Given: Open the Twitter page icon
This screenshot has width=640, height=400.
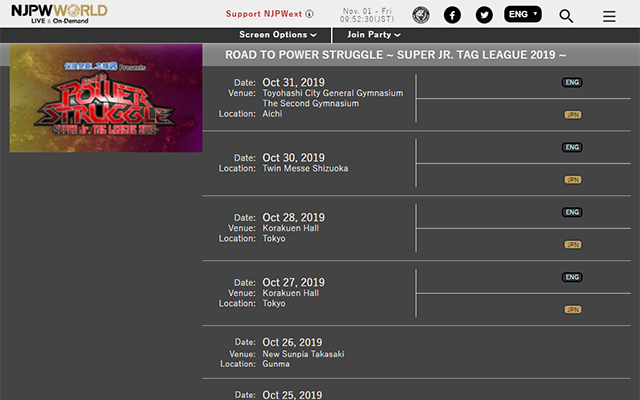Looking at the screenshot, I should pos(484,16).
